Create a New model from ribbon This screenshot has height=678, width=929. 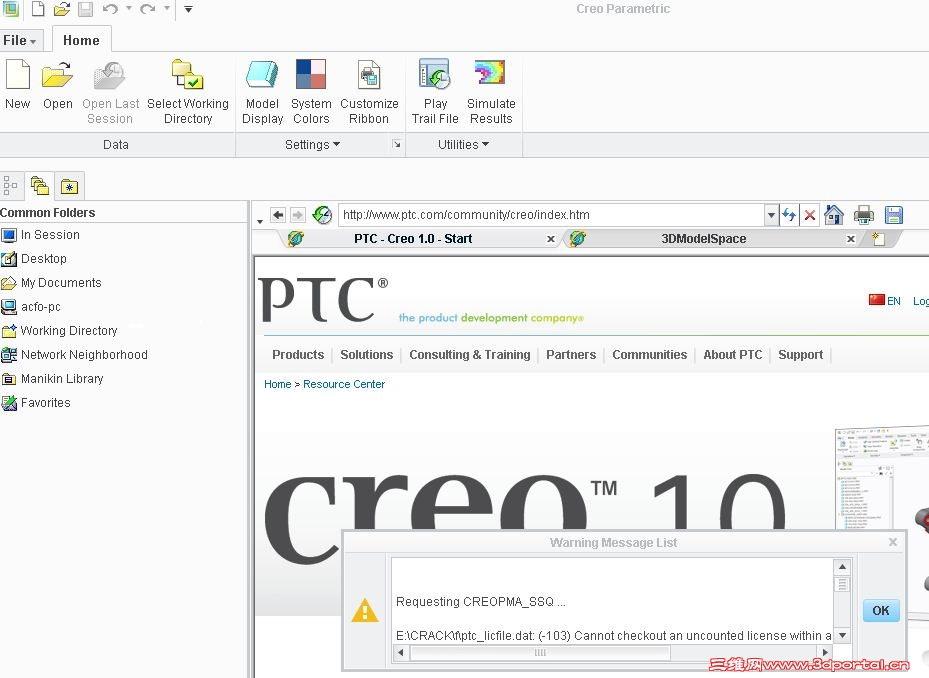click(x=18, y=85)
